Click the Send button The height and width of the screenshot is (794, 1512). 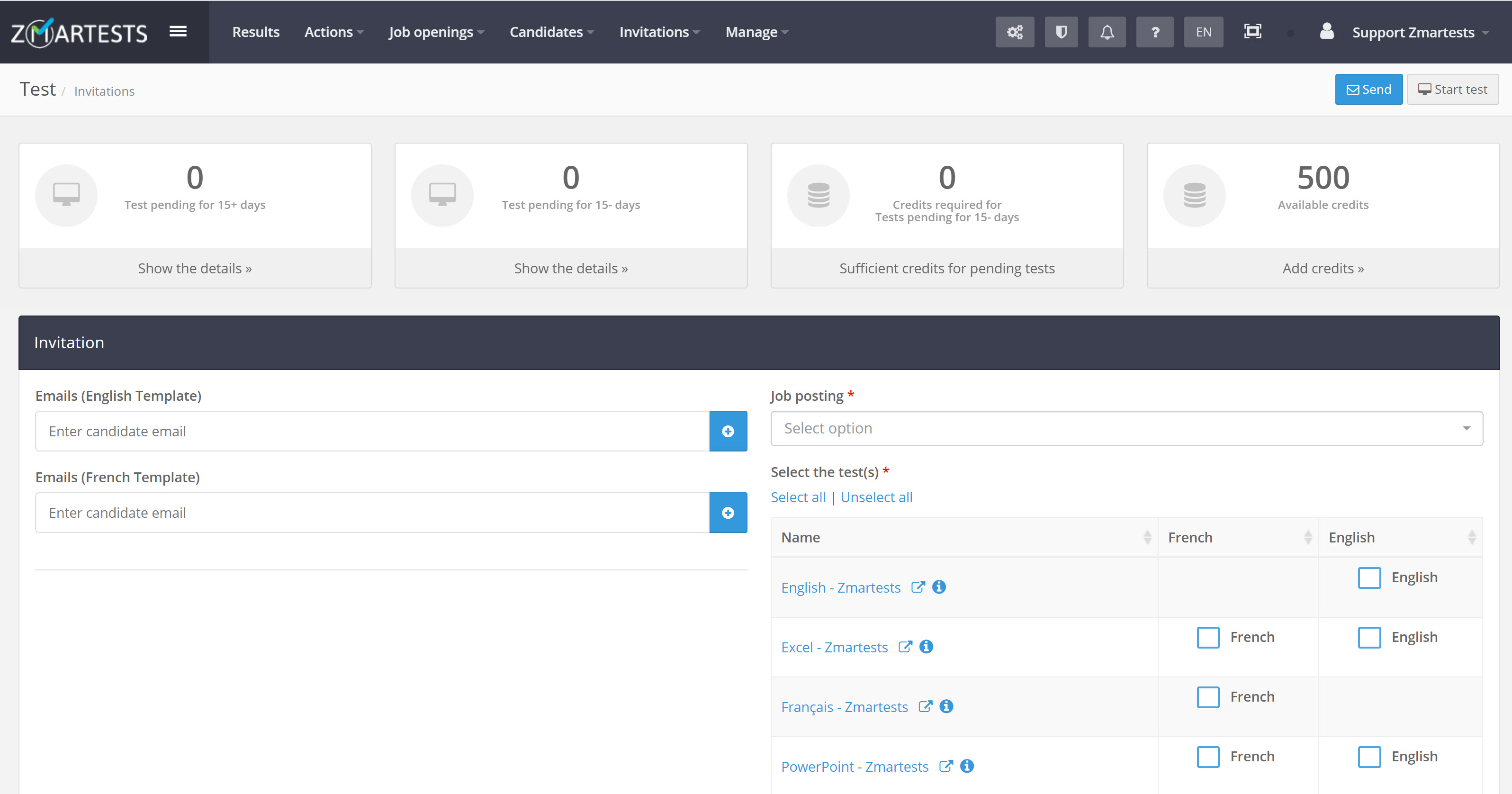(x=1369, y=89)
